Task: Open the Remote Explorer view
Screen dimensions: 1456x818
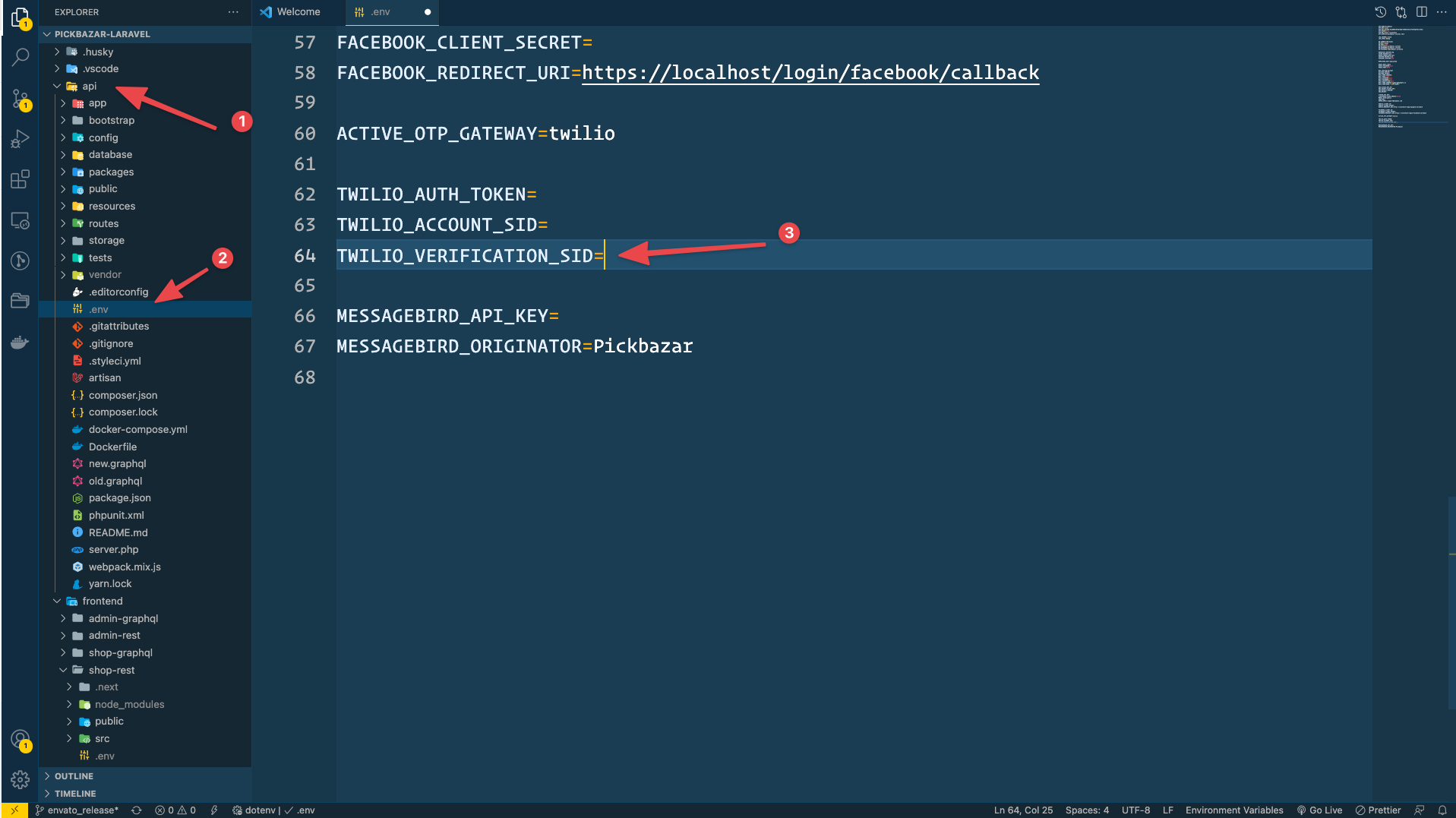Action: 21,220
